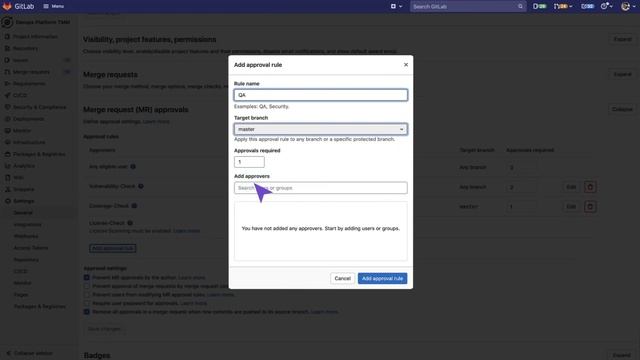Click the Security & Compliance shield icon
Viewport: 640px width, 360px height.
7,107
